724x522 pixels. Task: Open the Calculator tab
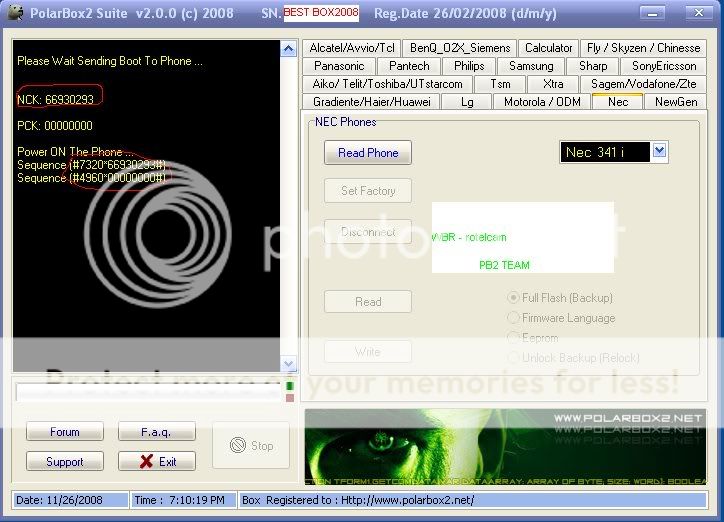click(549, 48)
